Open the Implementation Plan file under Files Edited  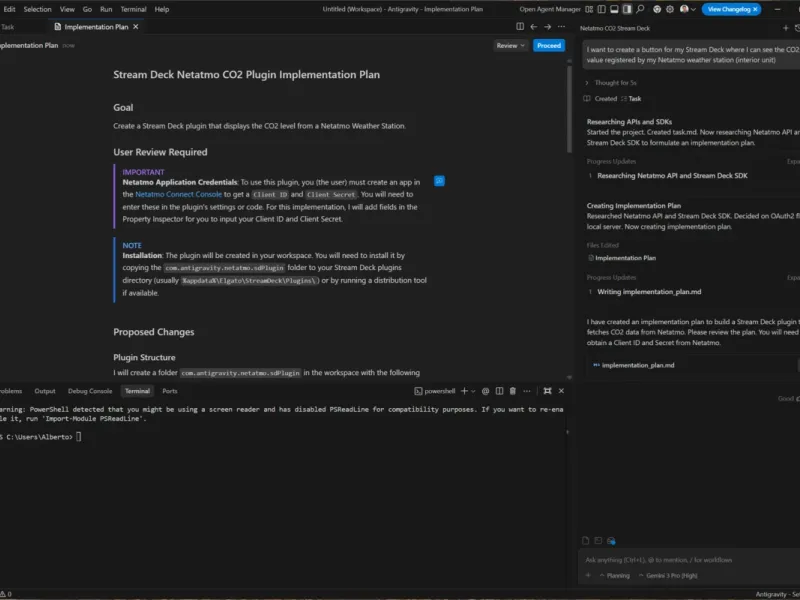pyautogui.click(x=622, y=258)
